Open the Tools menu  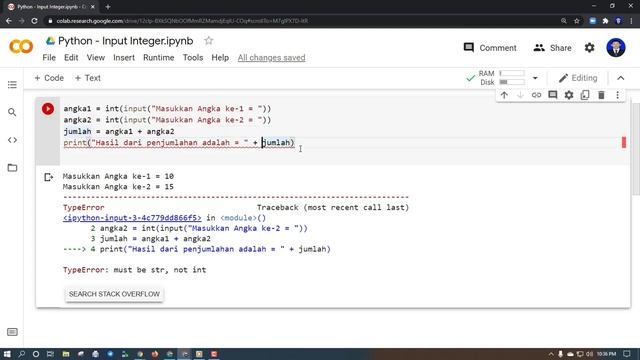click(x=193, y=58)
